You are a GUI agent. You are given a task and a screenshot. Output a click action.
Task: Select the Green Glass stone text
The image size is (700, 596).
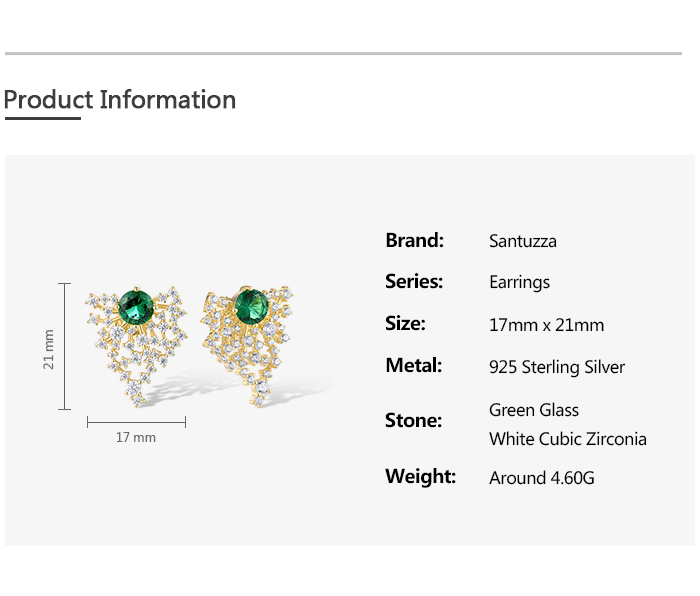pyautogui.click(x=534, y=410)
